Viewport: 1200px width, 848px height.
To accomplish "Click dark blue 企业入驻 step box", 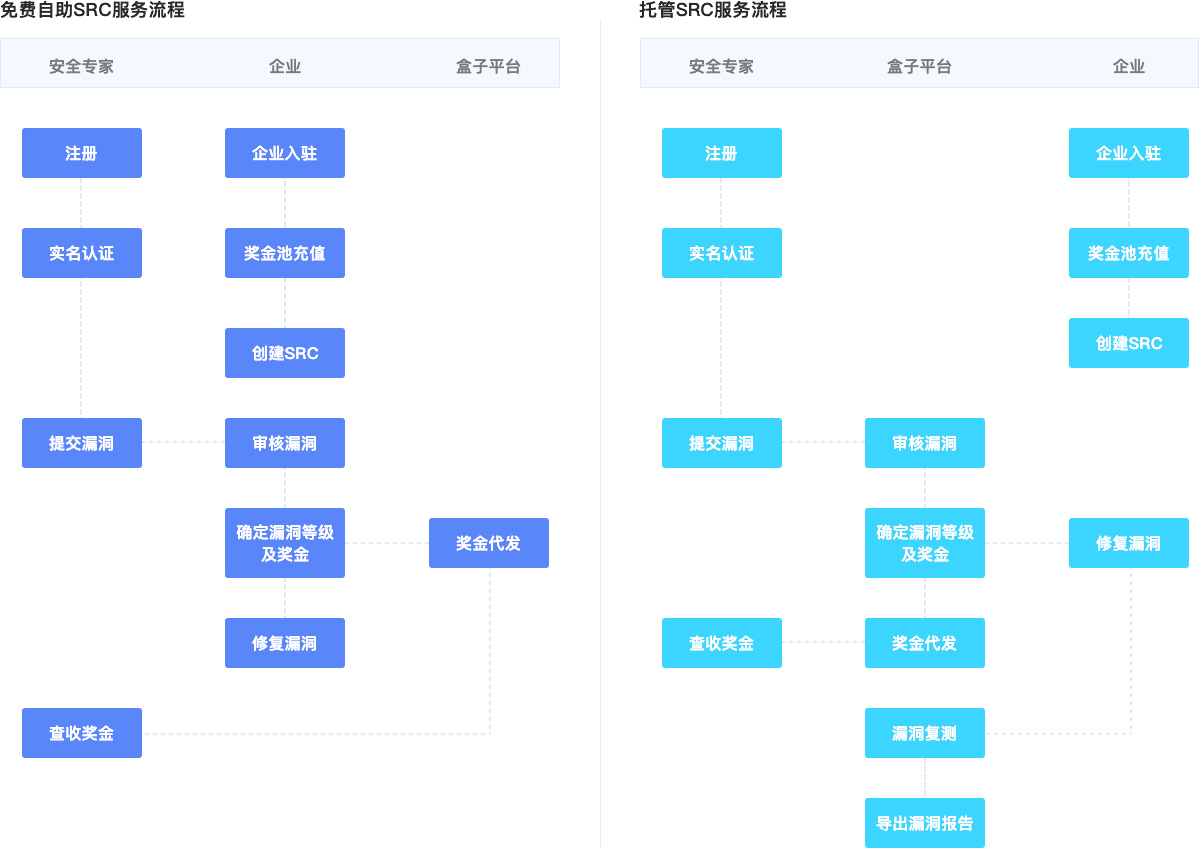I will 285,153.
